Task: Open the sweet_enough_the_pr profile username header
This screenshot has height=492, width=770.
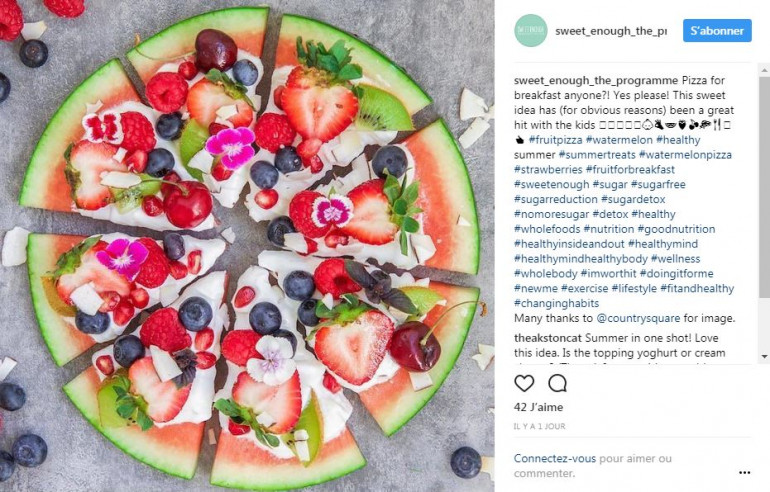Action: click(611, 30)
